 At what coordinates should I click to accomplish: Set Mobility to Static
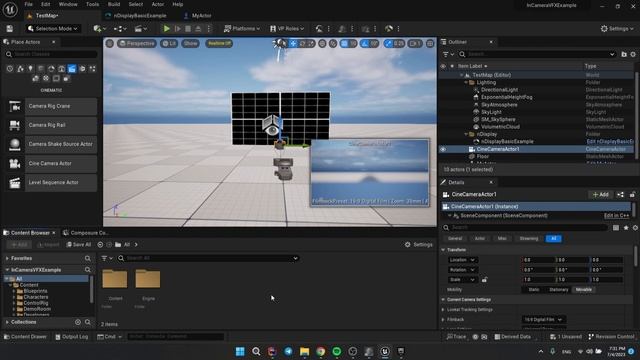533,289
